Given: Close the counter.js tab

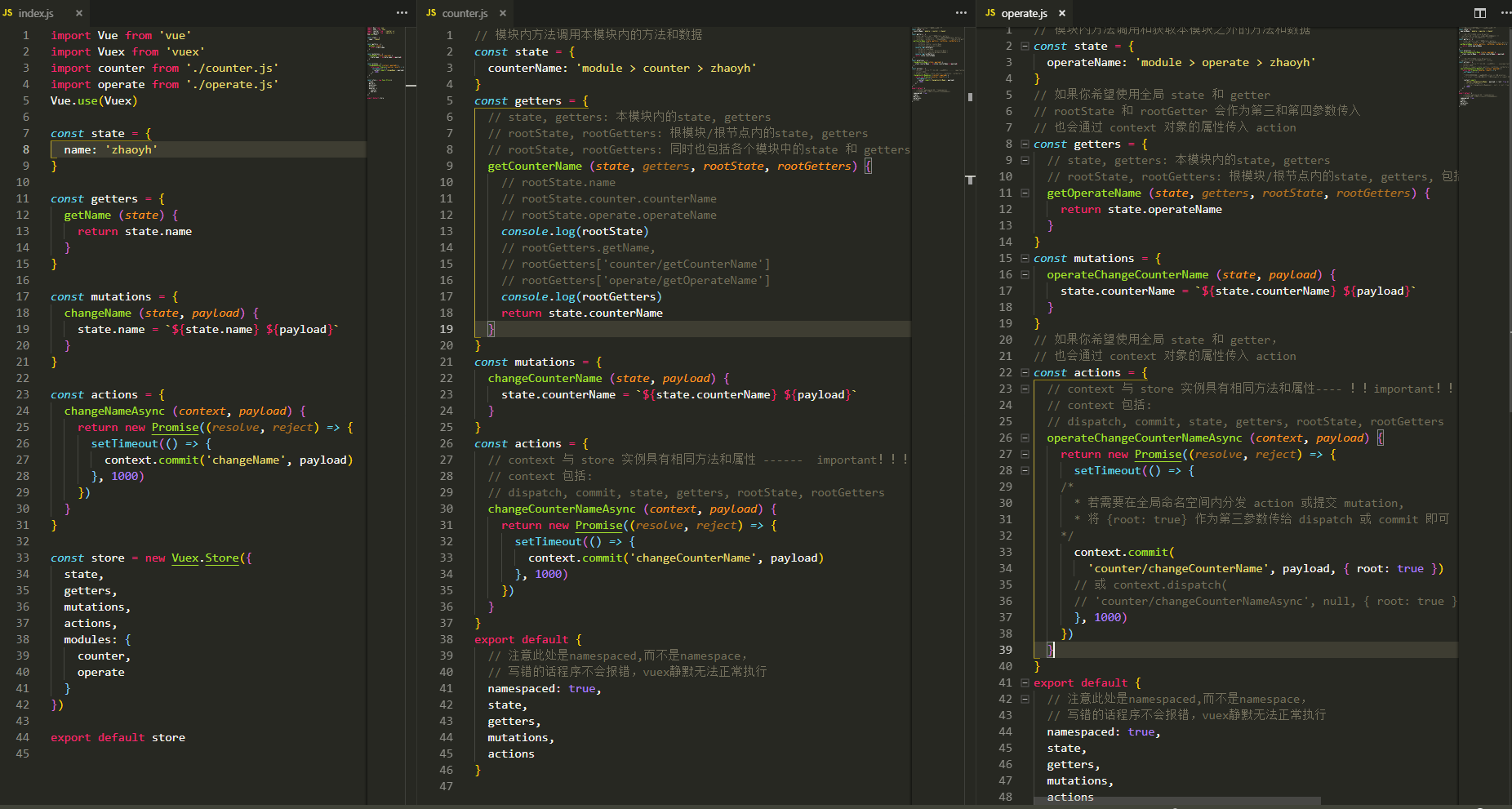Looking at the screenshot, I should click(x=503, y=13).
